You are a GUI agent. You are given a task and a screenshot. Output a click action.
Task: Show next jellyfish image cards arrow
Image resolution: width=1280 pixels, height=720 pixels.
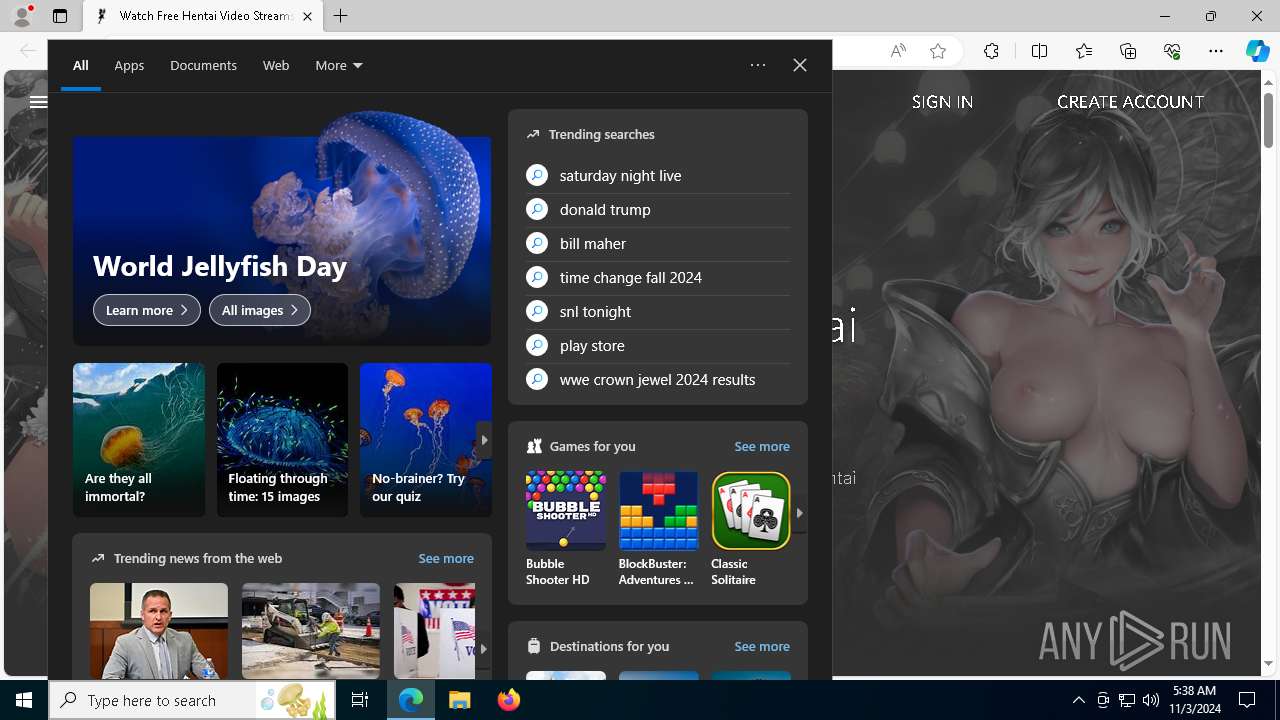484,440
